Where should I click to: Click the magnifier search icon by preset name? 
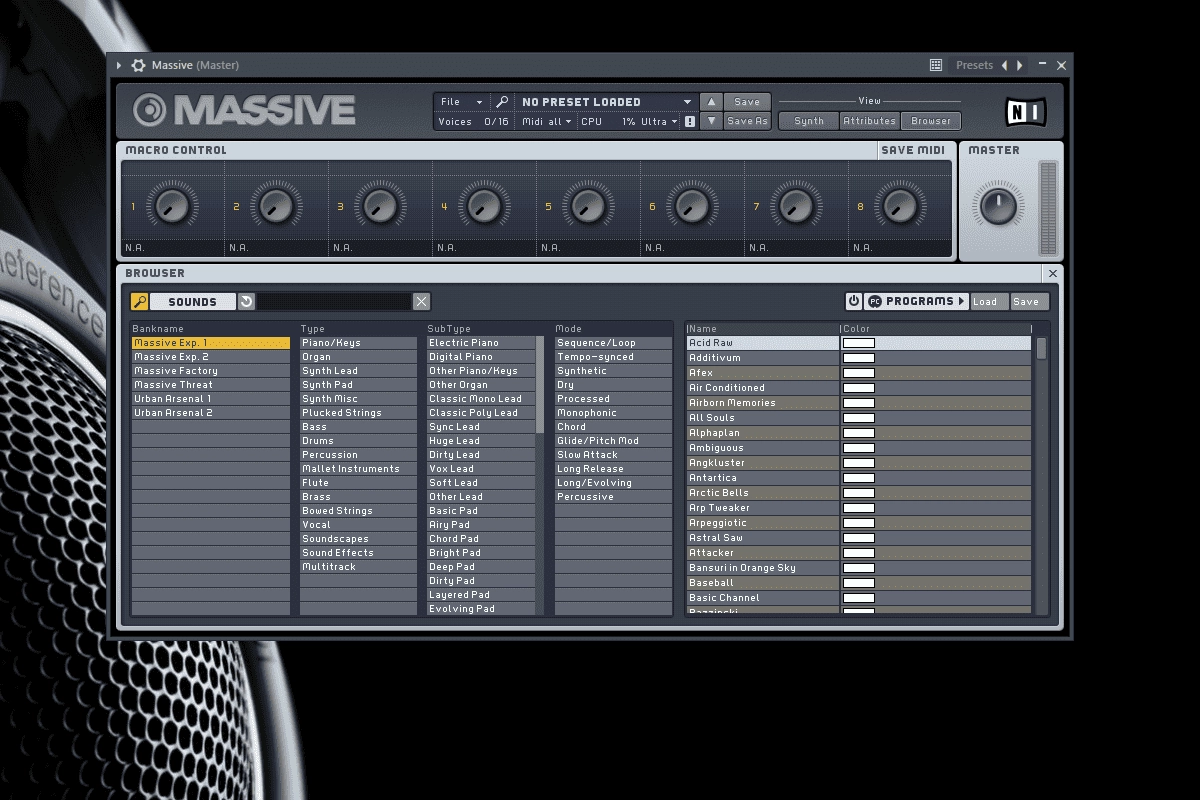502,102
